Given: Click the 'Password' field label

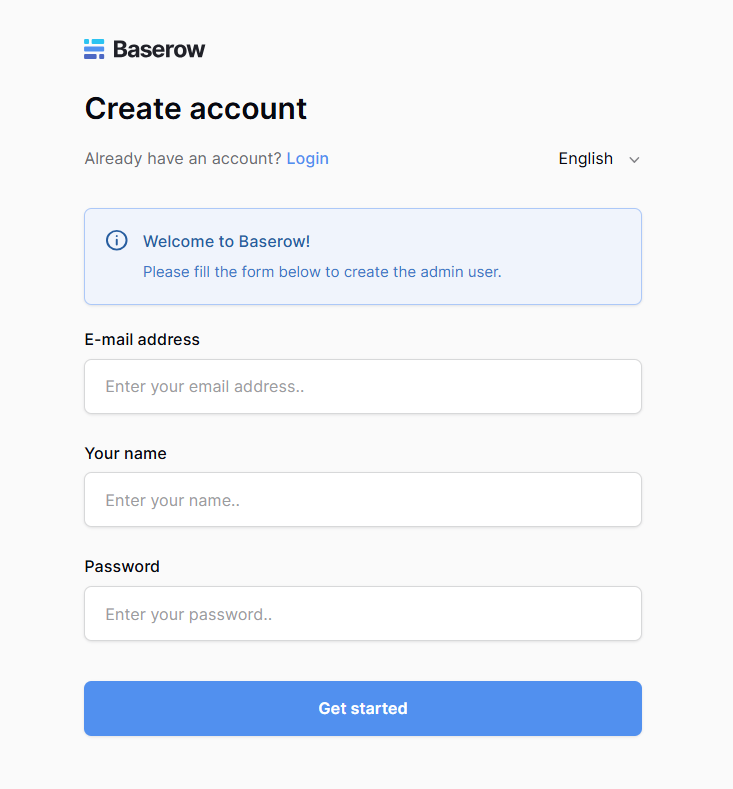Looking at the screenshot, I should coord(122,566).
